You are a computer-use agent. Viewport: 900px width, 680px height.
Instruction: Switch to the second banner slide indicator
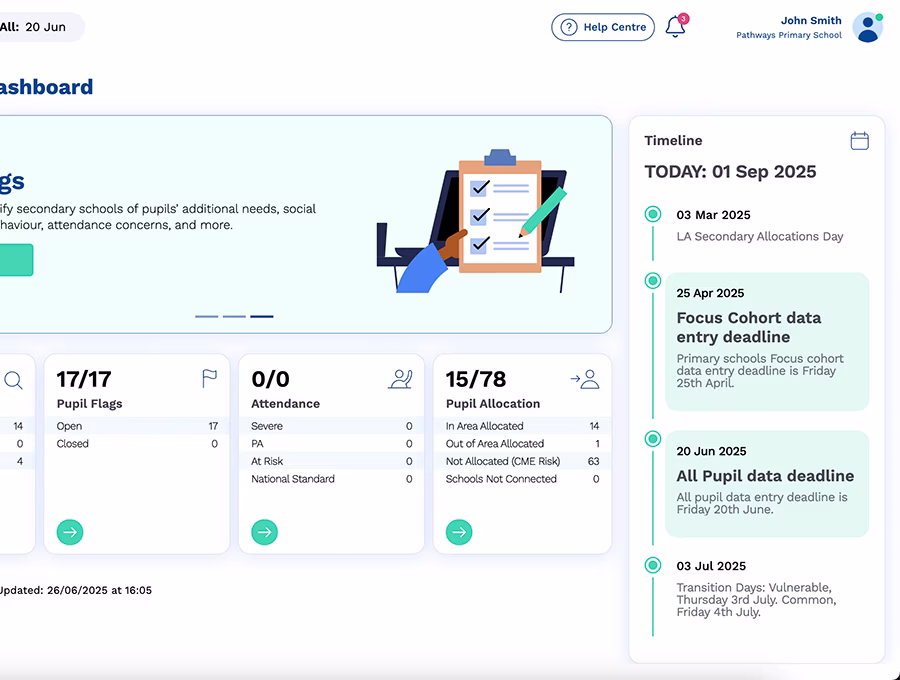pyautogui.click(x=234, y=316)
